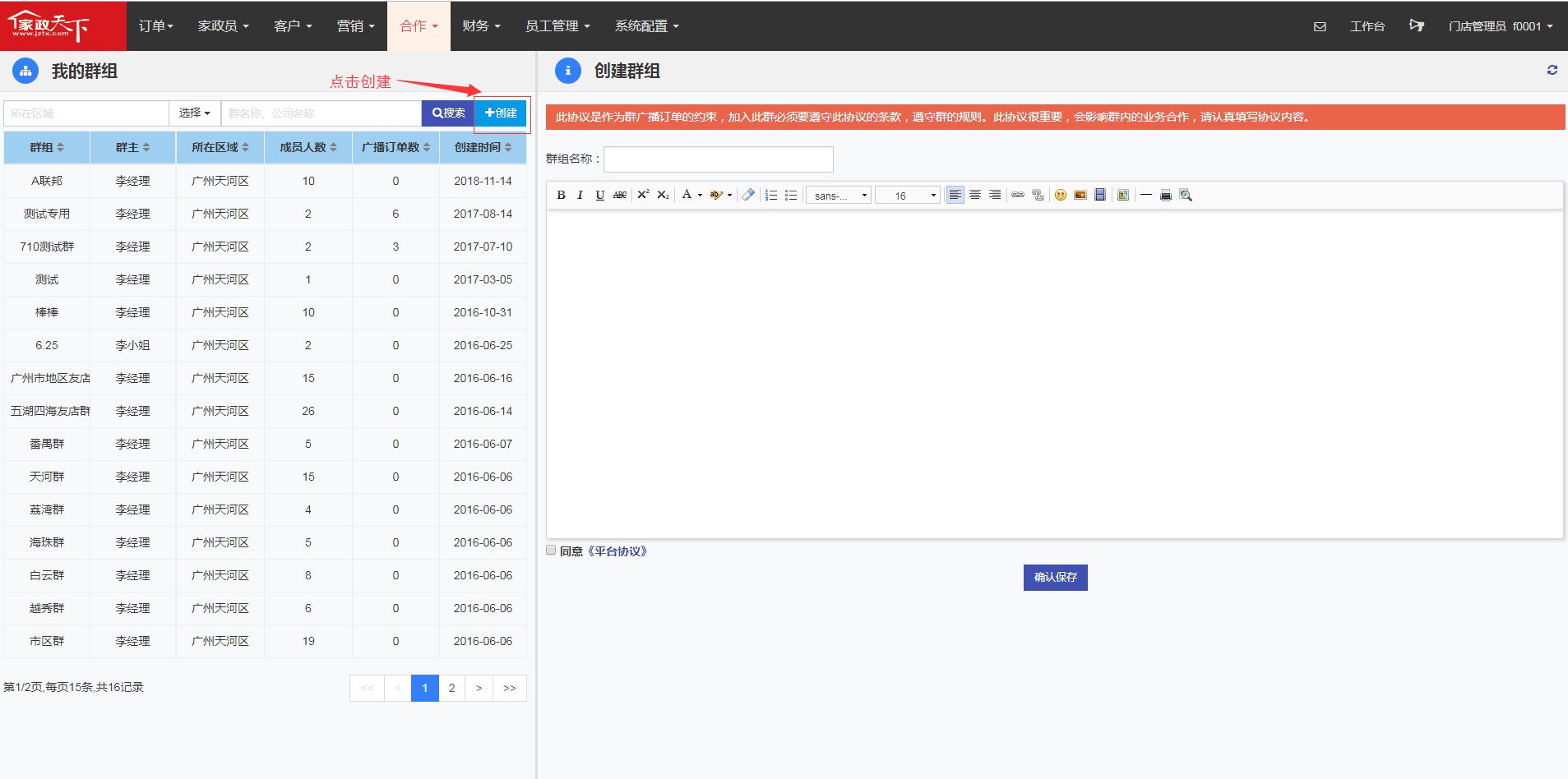The width and height of the screenshot is (1568, 779).
Task: Apply subscript formatting
Action: (x=663, y=195)
